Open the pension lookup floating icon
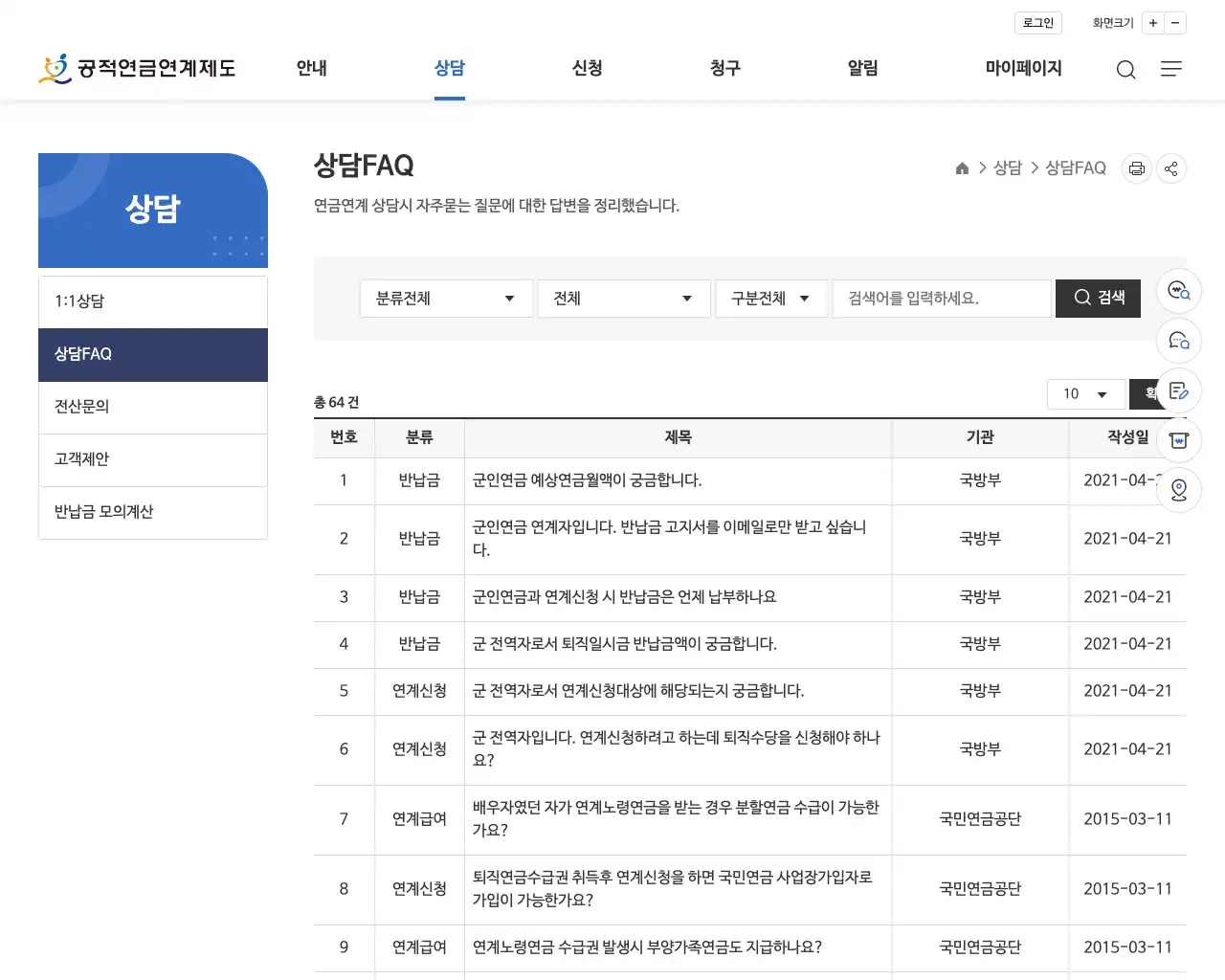The height and width of the screenshot is (980, 1225). 1178,291
